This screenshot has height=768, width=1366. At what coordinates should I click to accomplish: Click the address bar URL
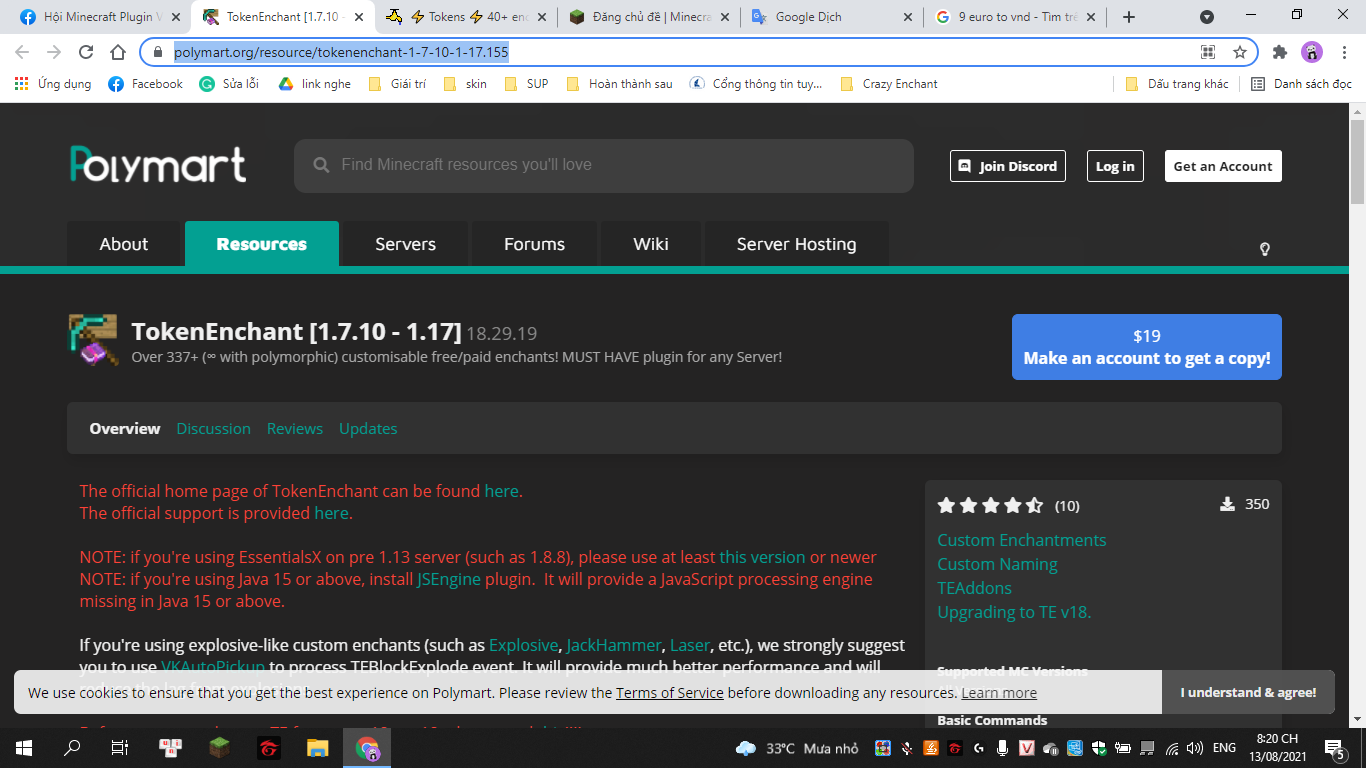pos(341,52)
